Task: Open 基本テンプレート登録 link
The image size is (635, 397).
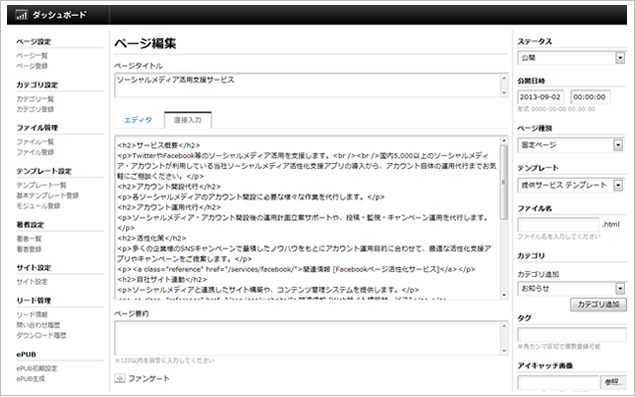Action: click(x=47, y=195)
